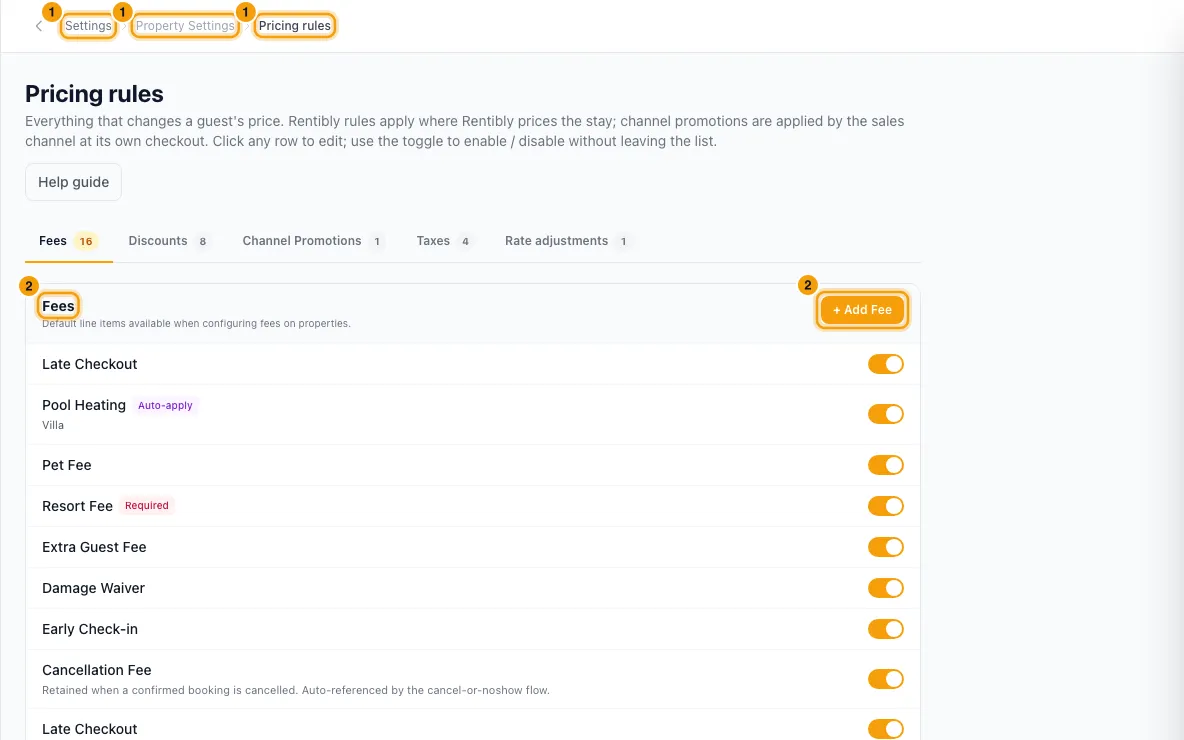The width and height of the screenshot is (1184, 740).
Task: Open the Channel Promotions tab
Action: pos(313,241)
